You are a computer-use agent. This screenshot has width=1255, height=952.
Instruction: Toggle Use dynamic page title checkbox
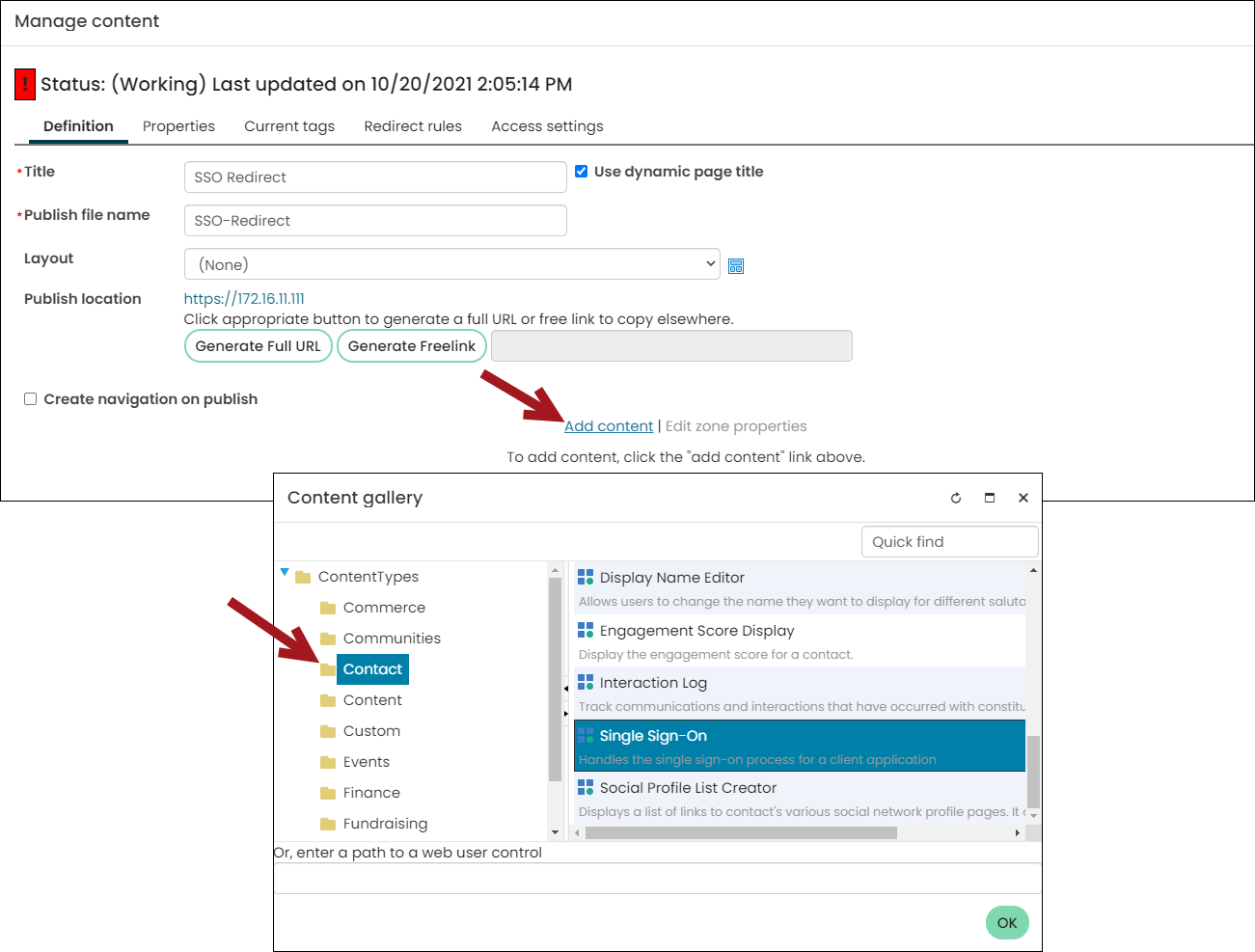click(x=582, y=172)
